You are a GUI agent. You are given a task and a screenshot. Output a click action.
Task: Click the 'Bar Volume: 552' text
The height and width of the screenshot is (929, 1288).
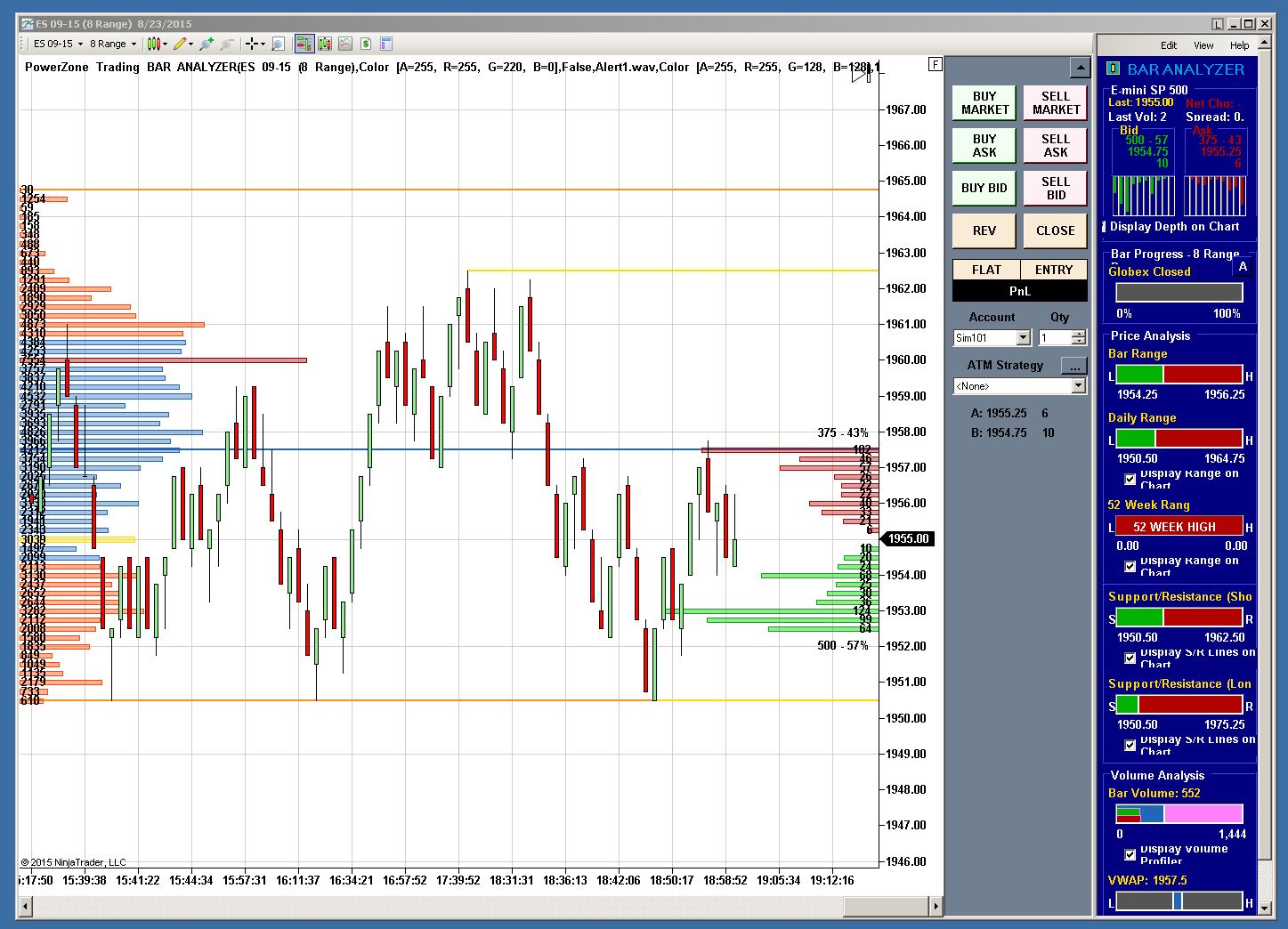point(1154,793)
